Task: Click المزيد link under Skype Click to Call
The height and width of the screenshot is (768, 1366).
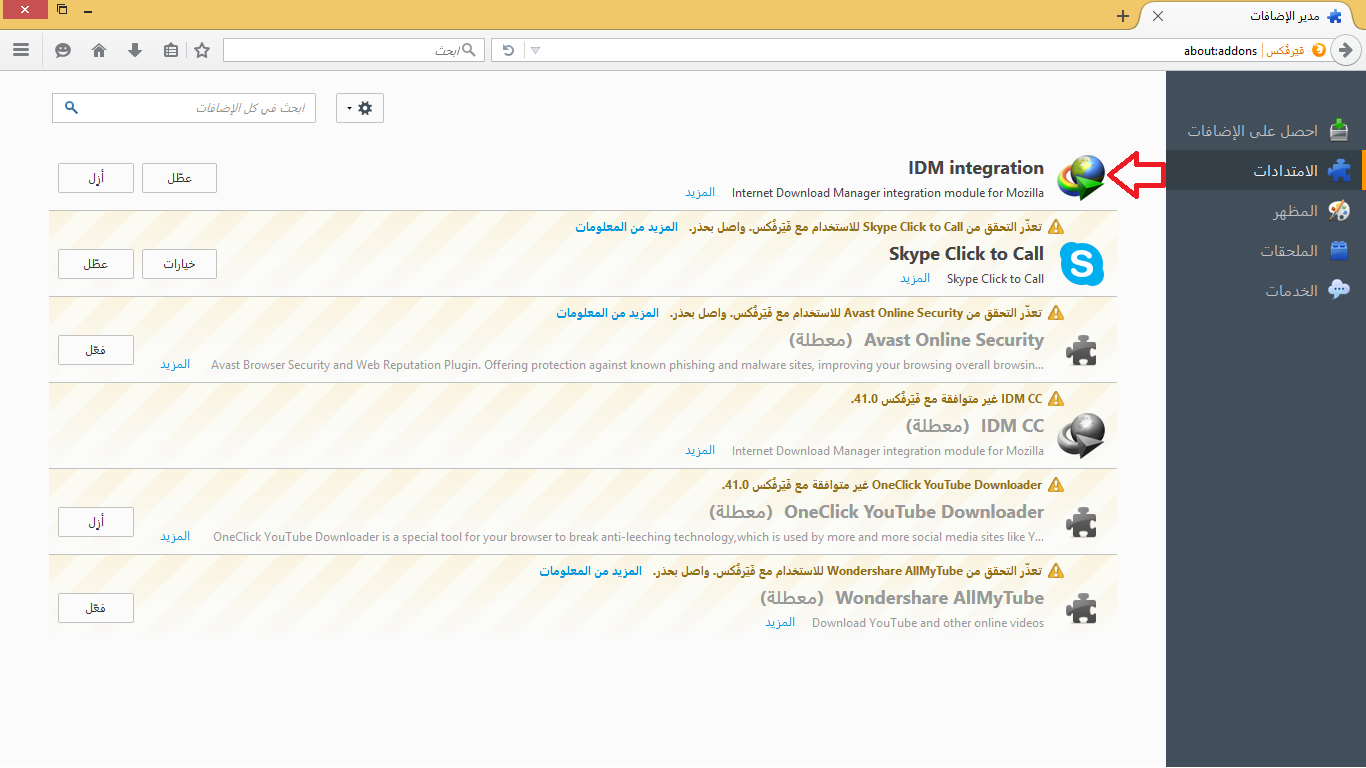Action: pos(915,278)
